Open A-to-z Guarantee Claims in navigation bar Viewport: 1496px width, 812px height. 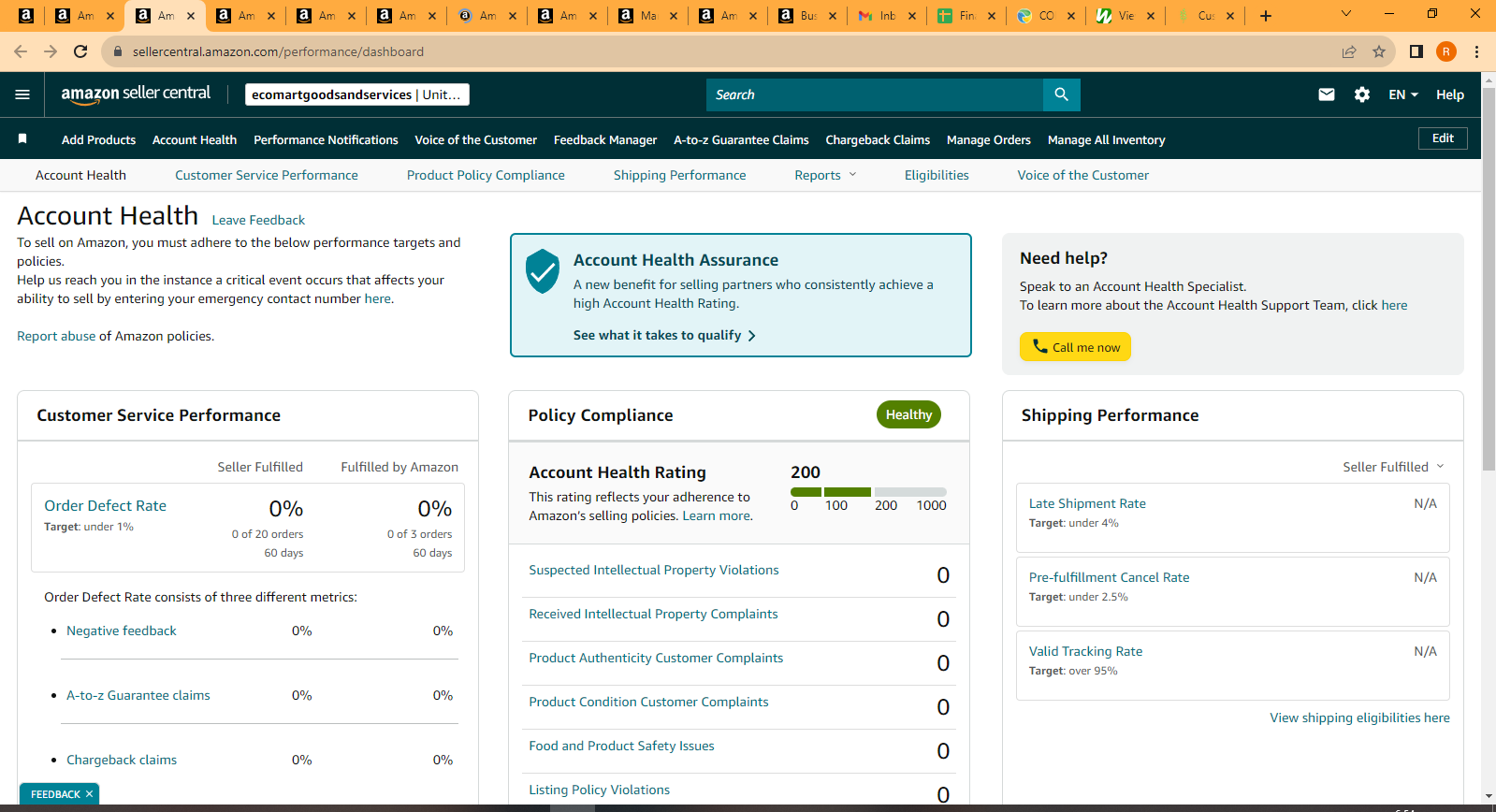pos(741,139)
